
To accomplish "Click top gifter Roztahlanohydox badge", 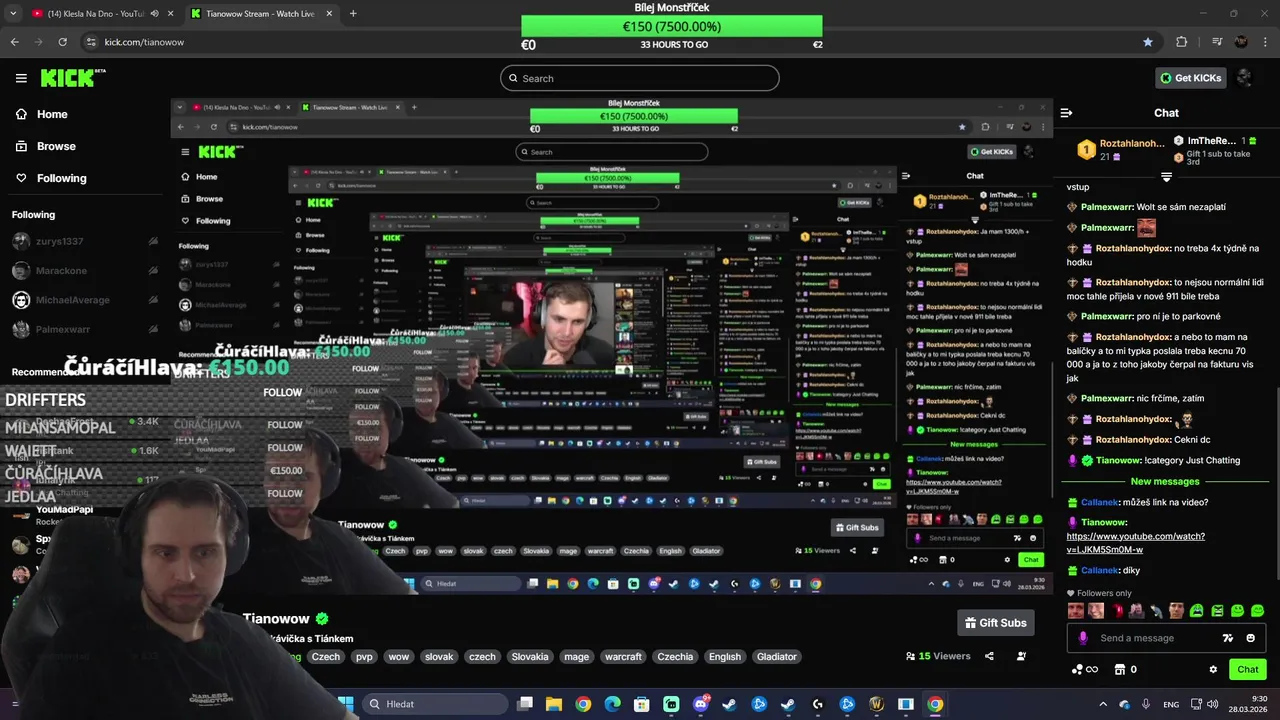I will click(x=1086, y=150).
